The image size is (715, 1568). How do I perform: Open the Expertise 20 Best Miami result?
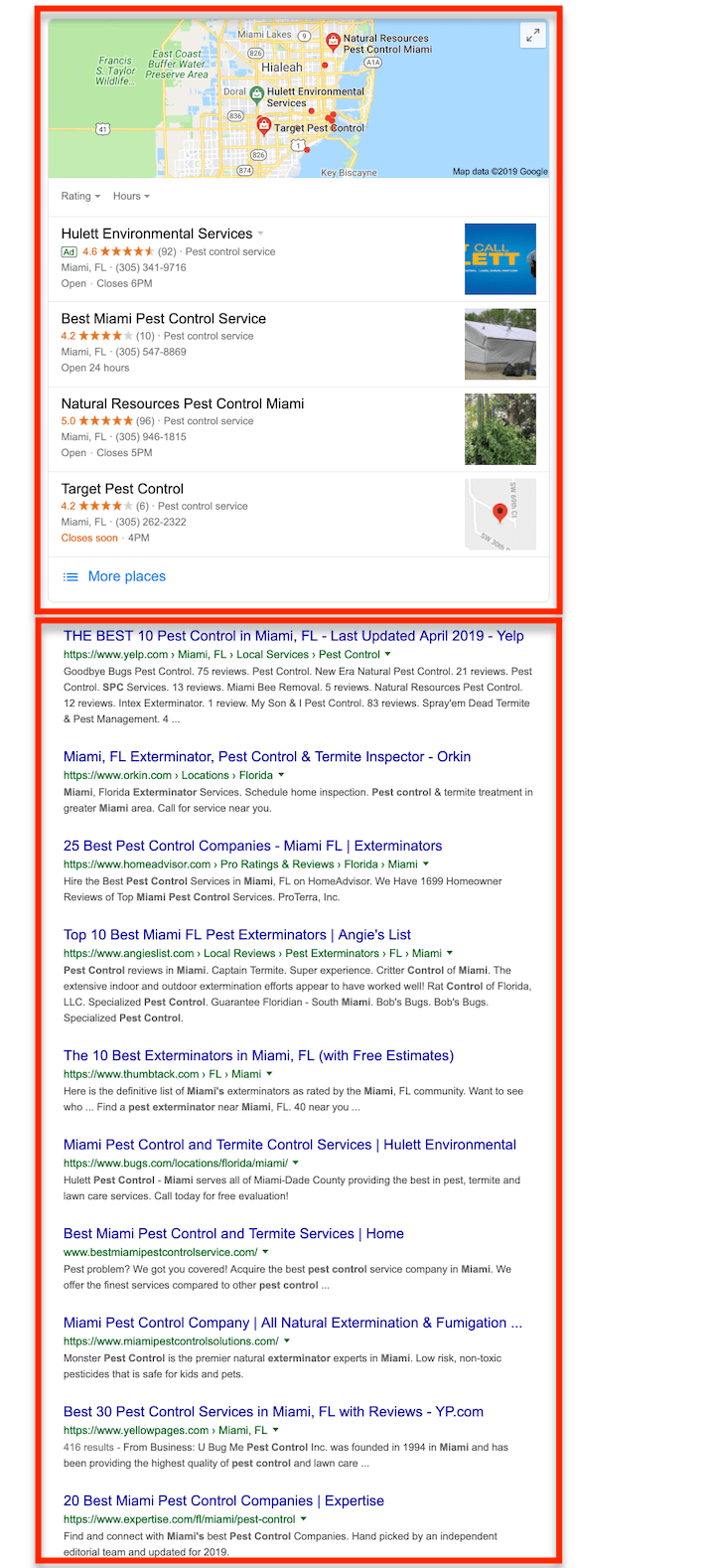[x=223, y=1500]
